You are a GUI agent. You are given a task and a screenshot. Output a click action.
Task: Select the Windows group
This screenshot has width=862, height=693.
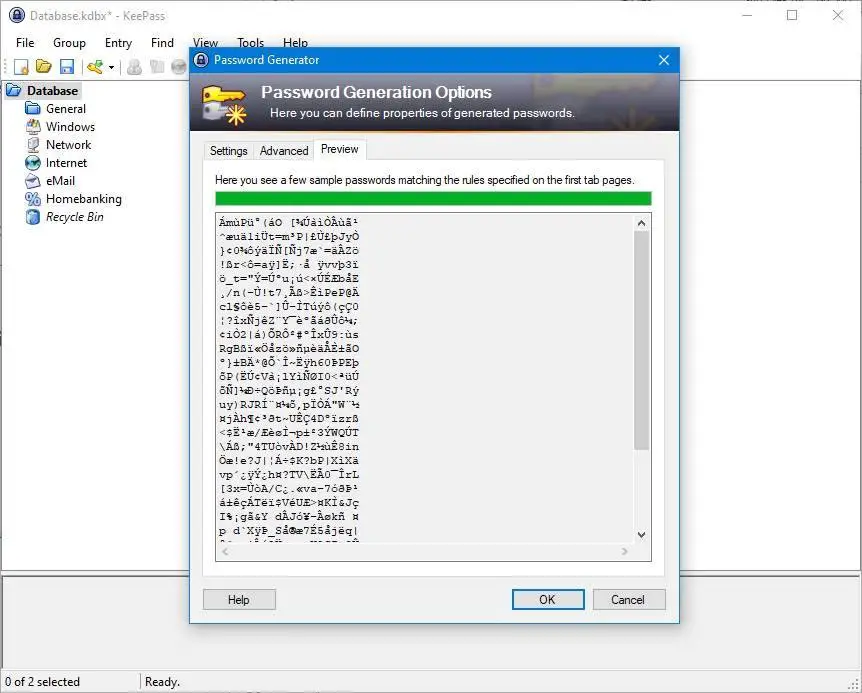pyautogui.click(x=70, y=127)
